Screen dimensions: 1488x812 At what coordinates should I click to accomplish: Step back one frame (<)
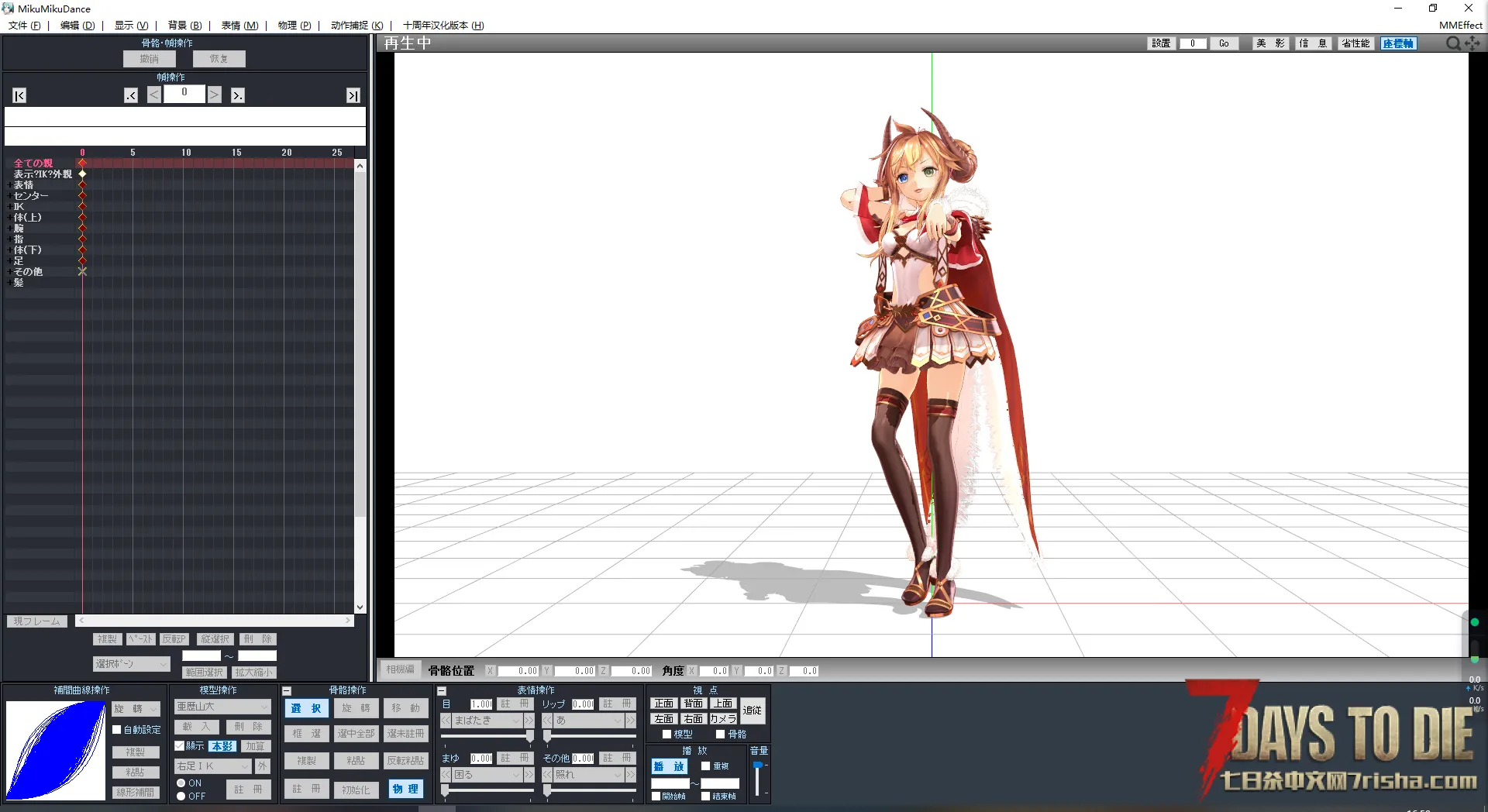pyautogui.click(x=154, y=95)
